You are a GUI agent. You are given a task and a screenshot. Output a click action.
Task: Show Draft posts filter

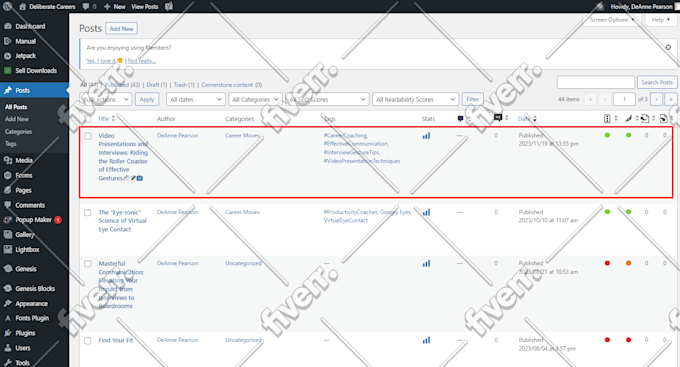pyautogui.click(x=157, y=85)
